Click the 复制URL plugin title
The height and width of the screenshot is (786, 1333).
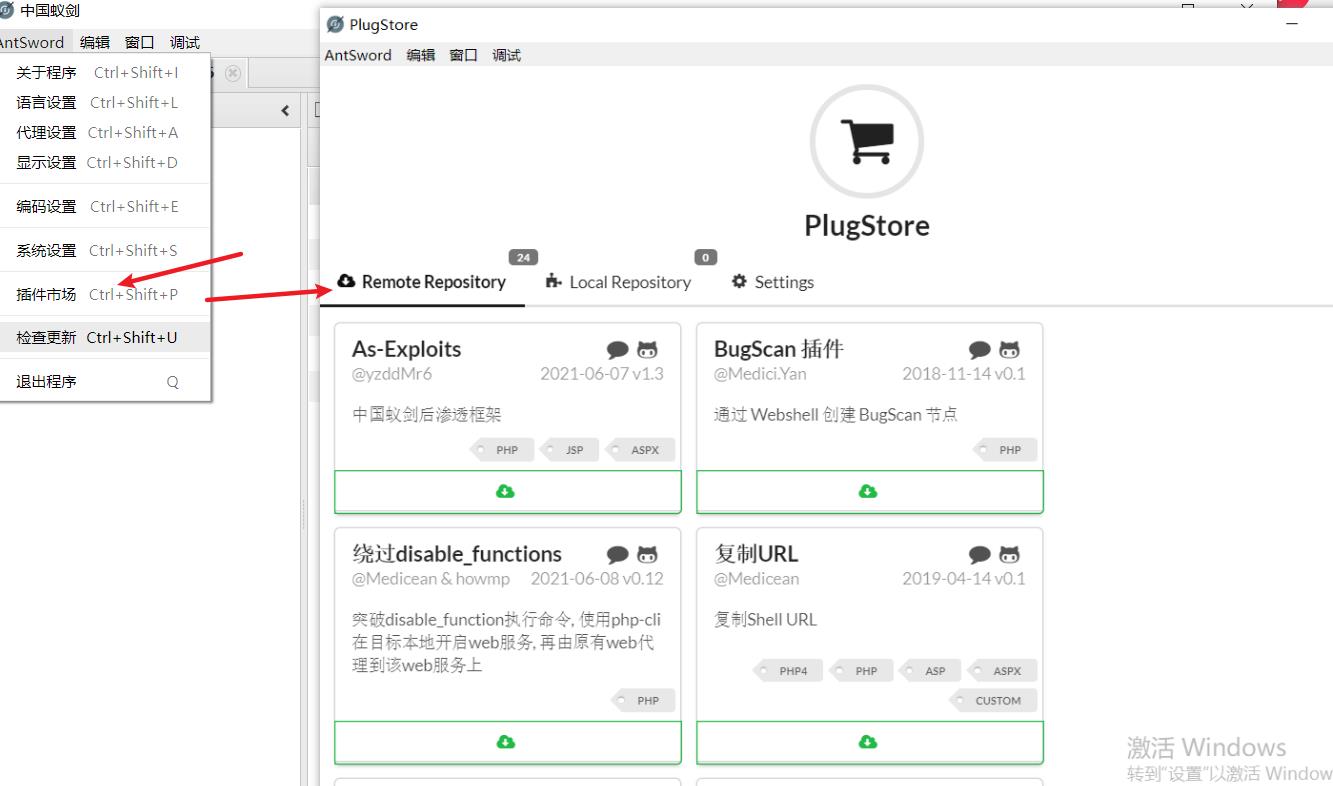click(x=756, y=554)
